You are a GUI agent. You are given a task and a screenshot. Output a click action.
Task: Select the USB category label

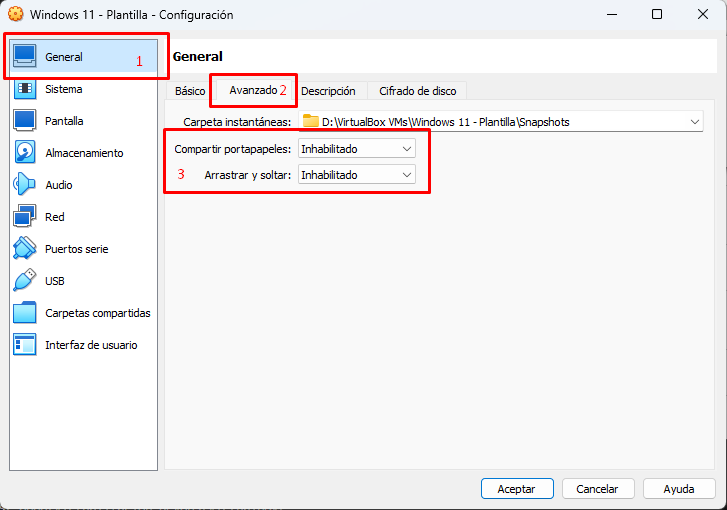coord(55,281)
